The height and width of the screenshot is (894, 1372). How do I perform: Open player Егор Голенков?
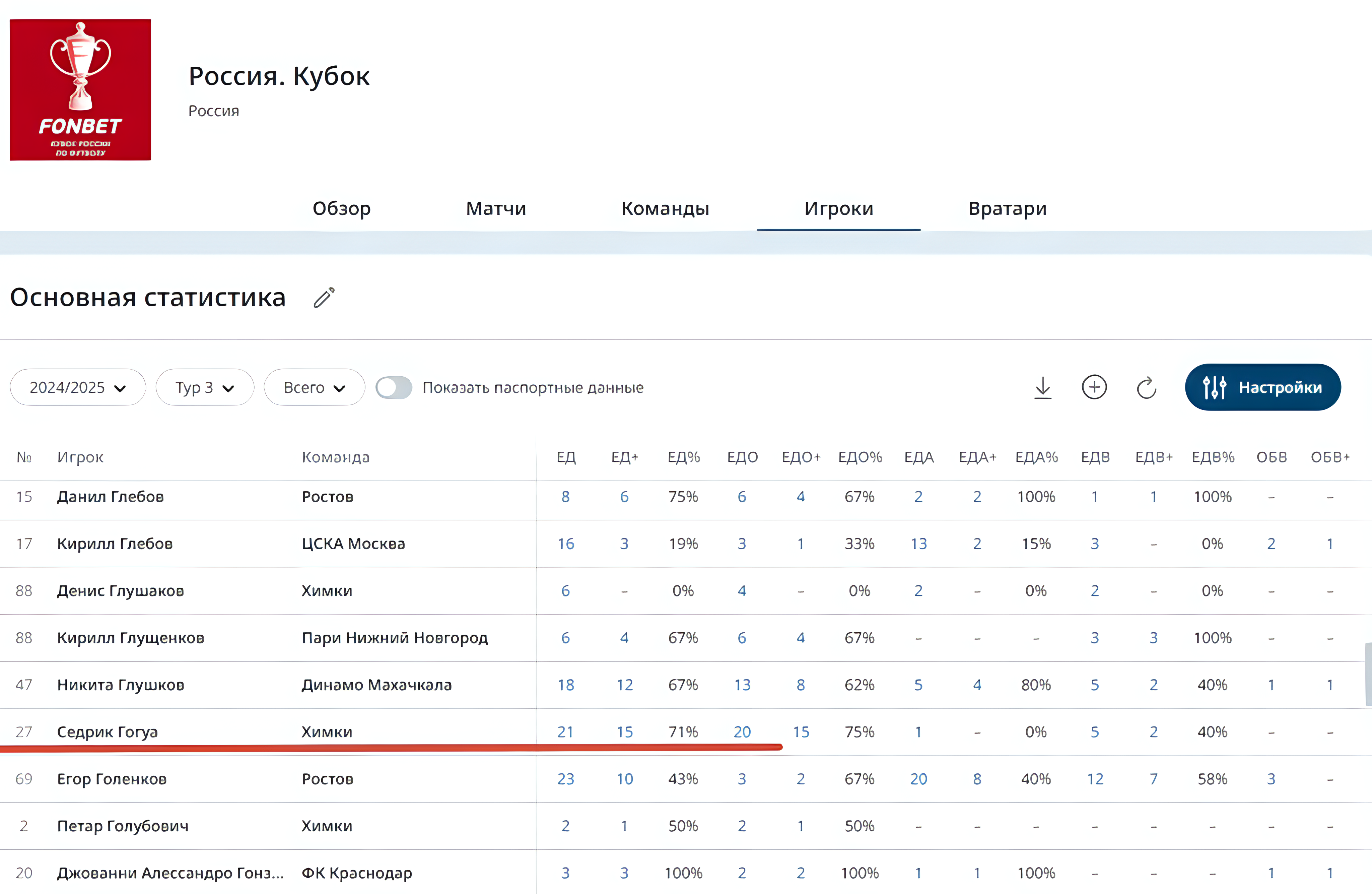click(112, 779)
